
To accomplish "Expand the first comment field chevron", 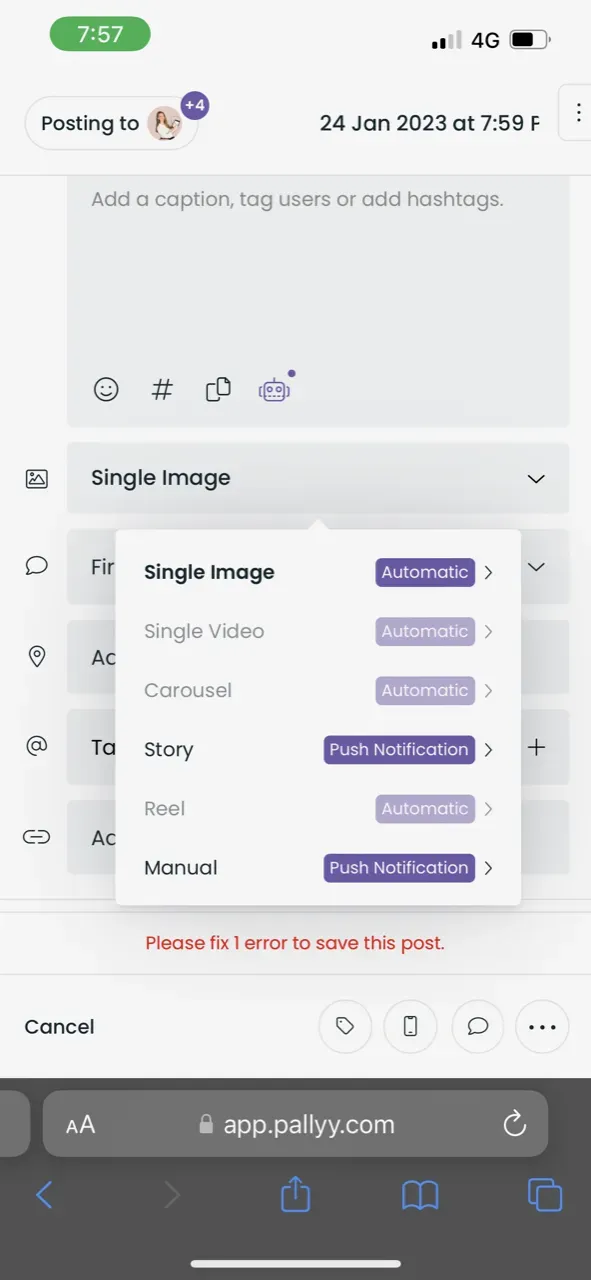I will click(537, 567).
